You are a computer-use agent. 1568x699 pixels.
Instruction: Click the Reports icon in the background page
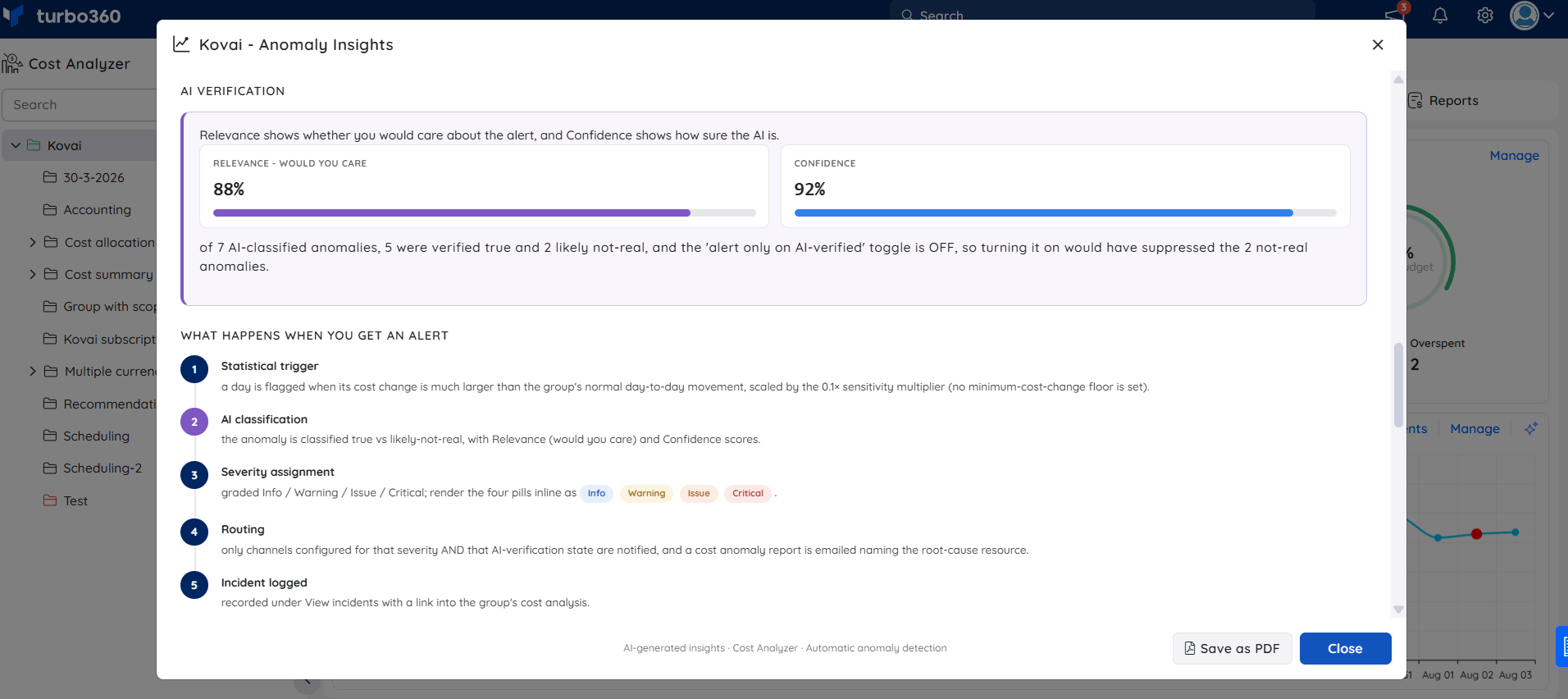point(1415,100)
